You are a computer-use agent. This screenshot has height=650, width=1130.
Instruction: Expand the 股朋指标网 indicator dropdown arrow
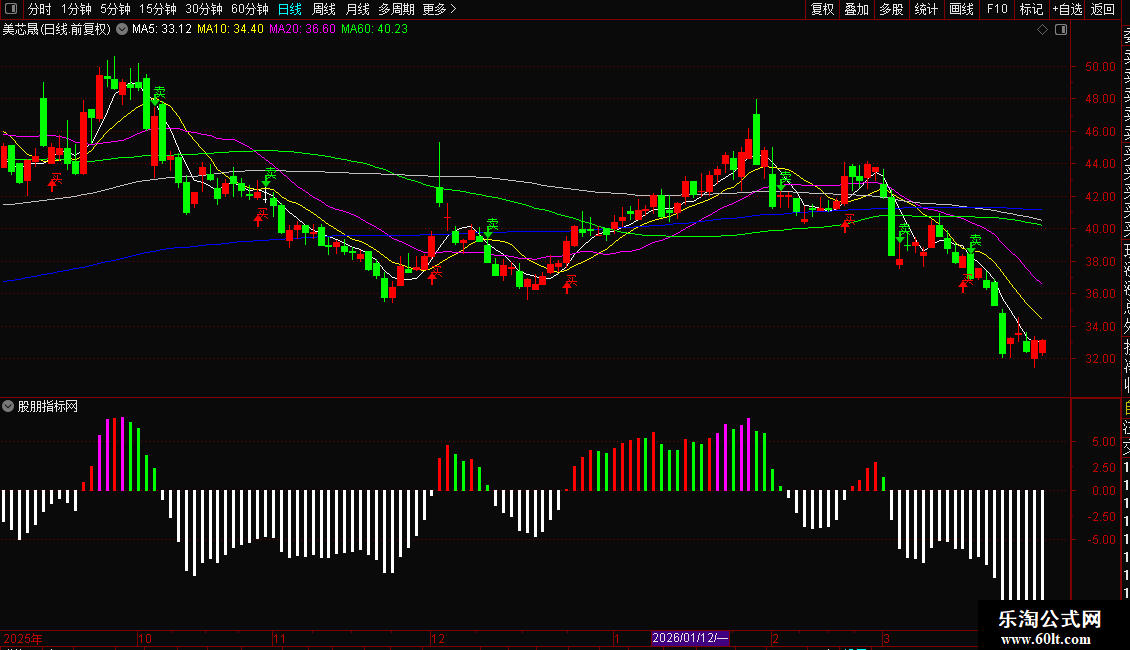click(x=8, y=406)
